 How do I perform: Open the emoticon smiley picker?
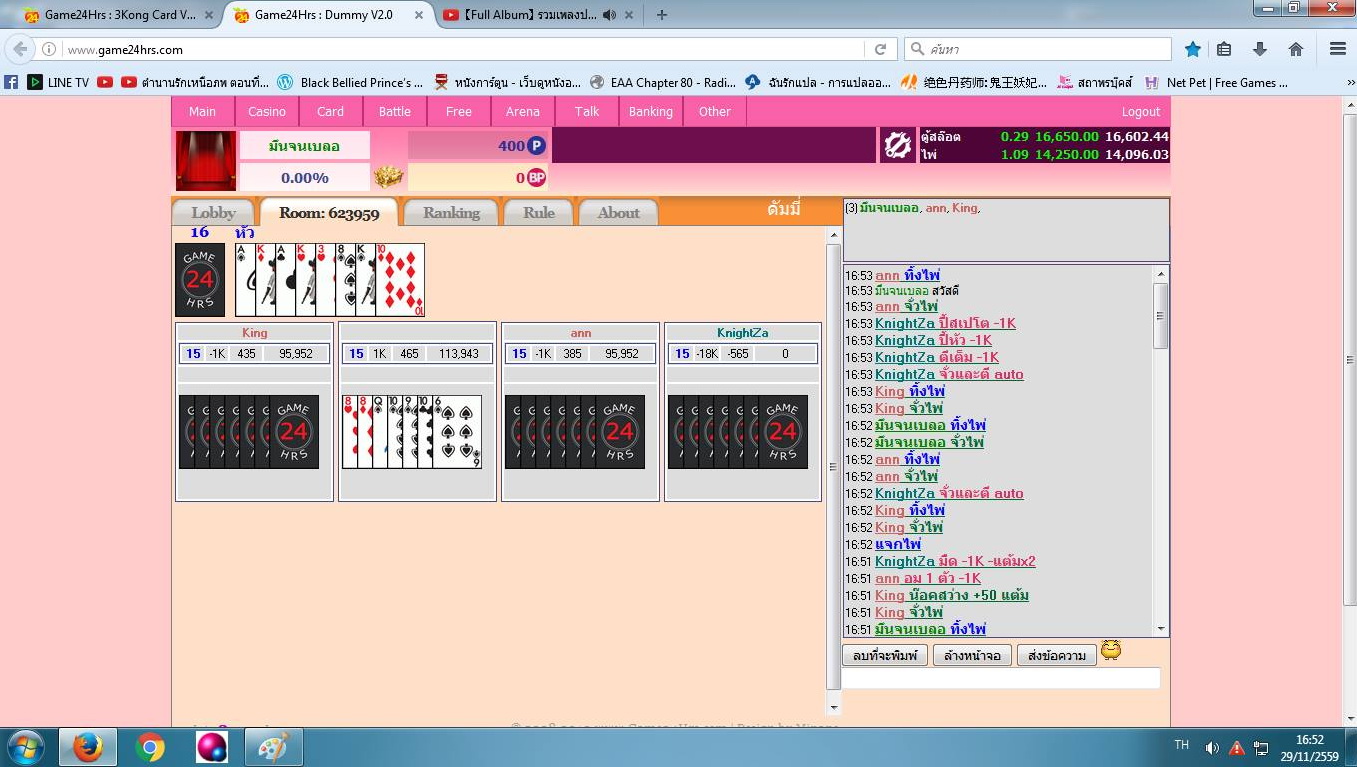[1110, 651]
